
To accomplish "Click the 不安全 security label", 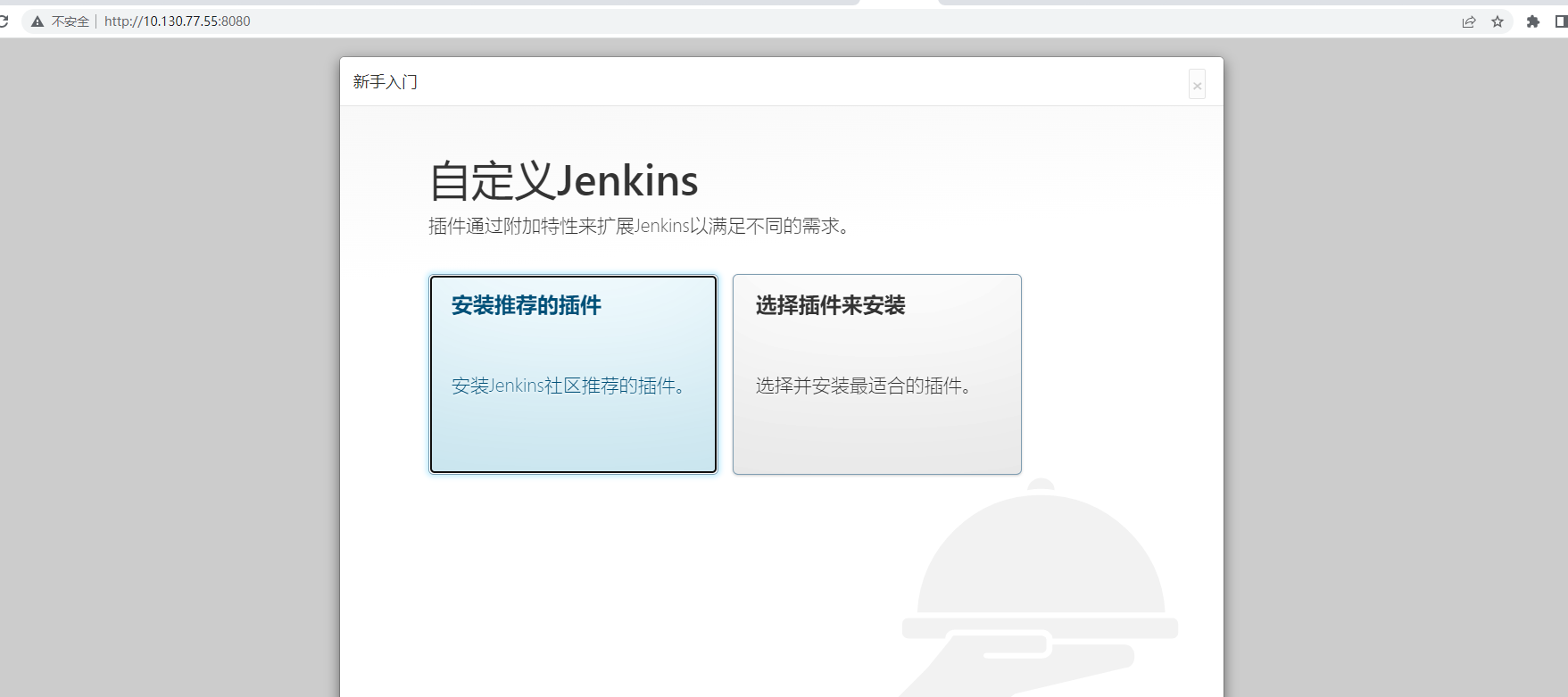I will pyautogui.click(x=71, y=21).
